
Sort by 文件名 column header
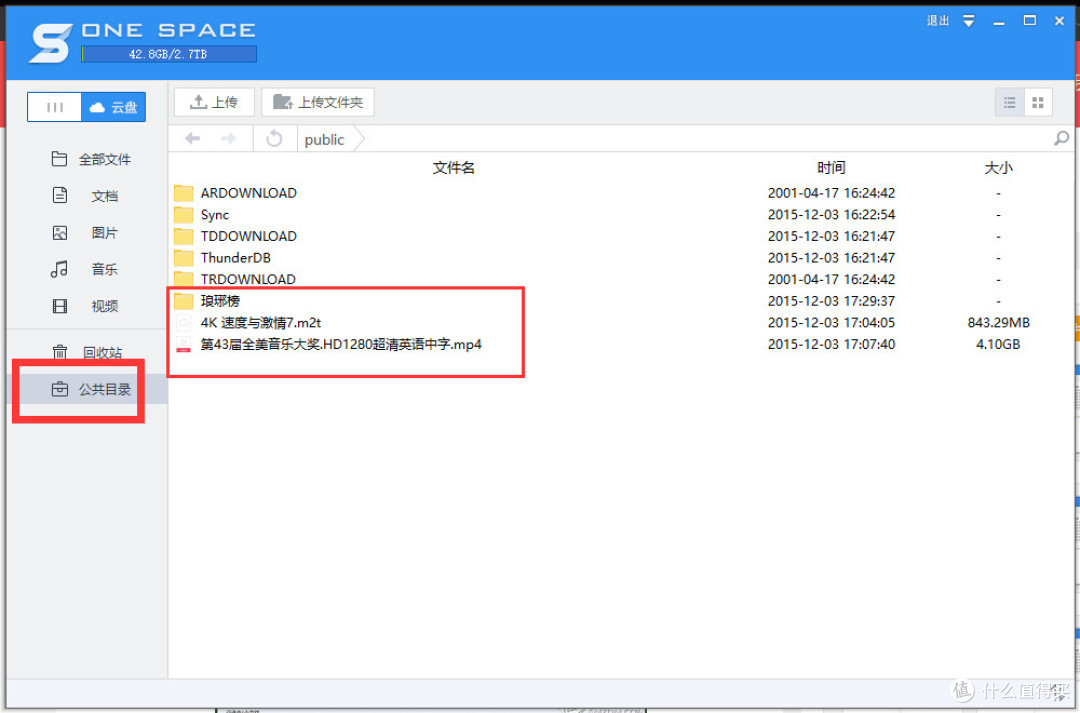tap(453, 167)
